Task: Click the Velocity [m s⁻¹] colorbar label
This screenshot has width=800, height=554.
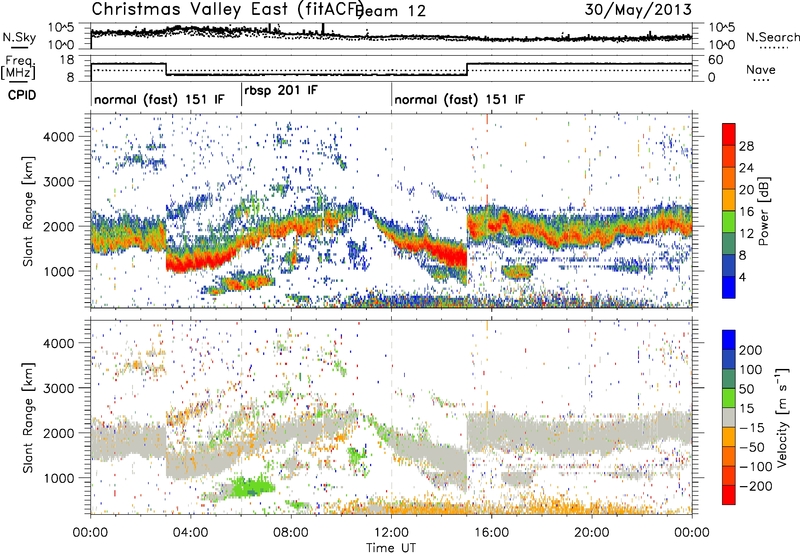Action: (782, 417)
